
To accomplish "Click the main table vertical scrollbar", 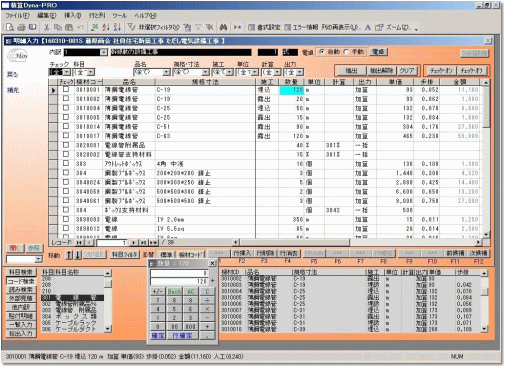I will [486, 158].
